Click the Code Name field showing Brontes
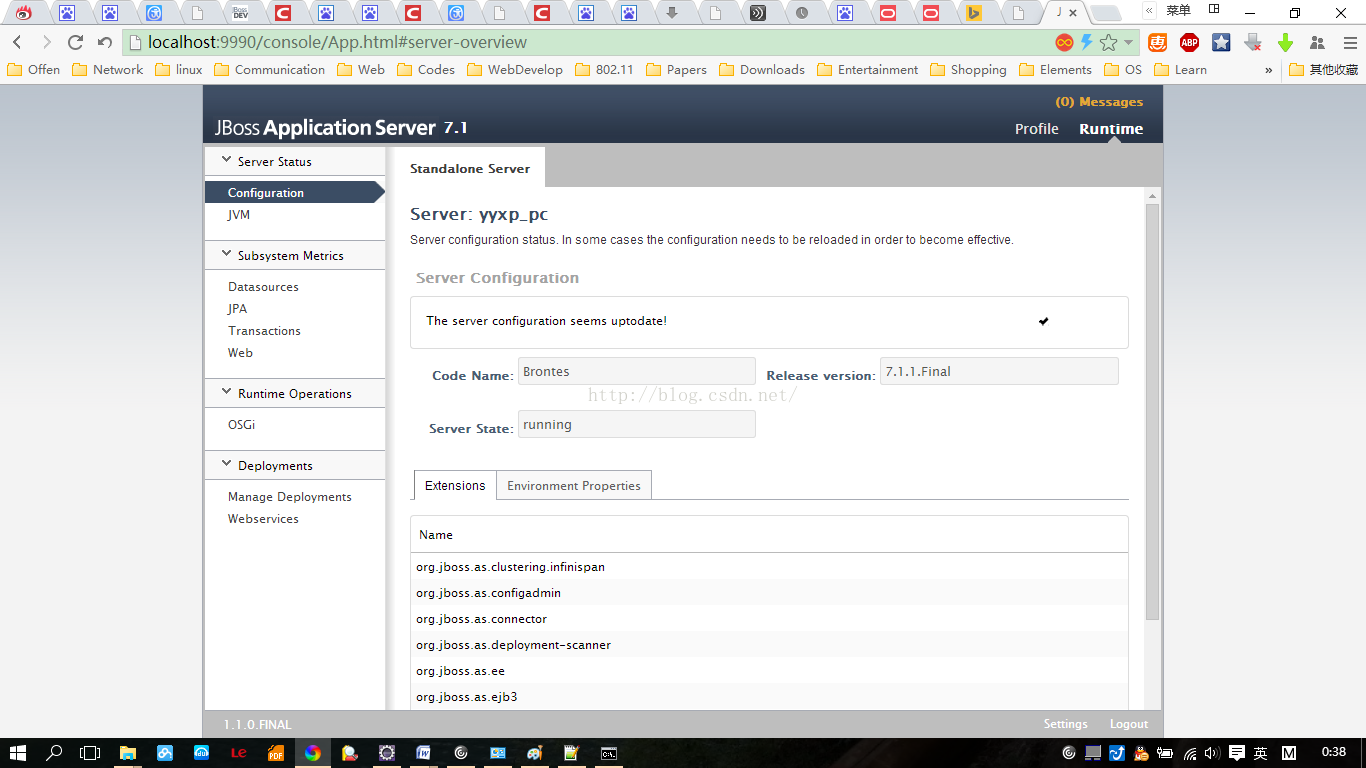Screen dimensions: 1366x768 point(637,371)
